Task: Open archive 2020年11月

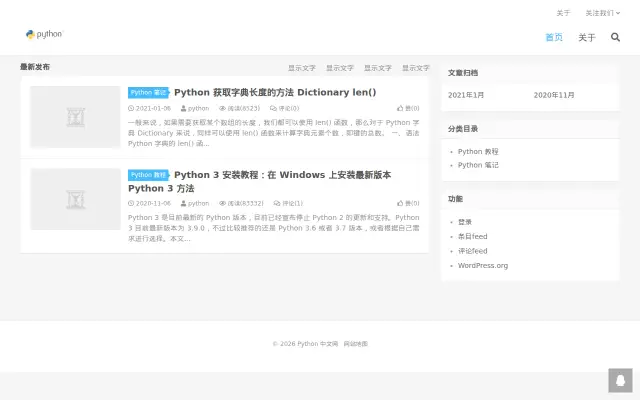Action: (x=554, y=95)
